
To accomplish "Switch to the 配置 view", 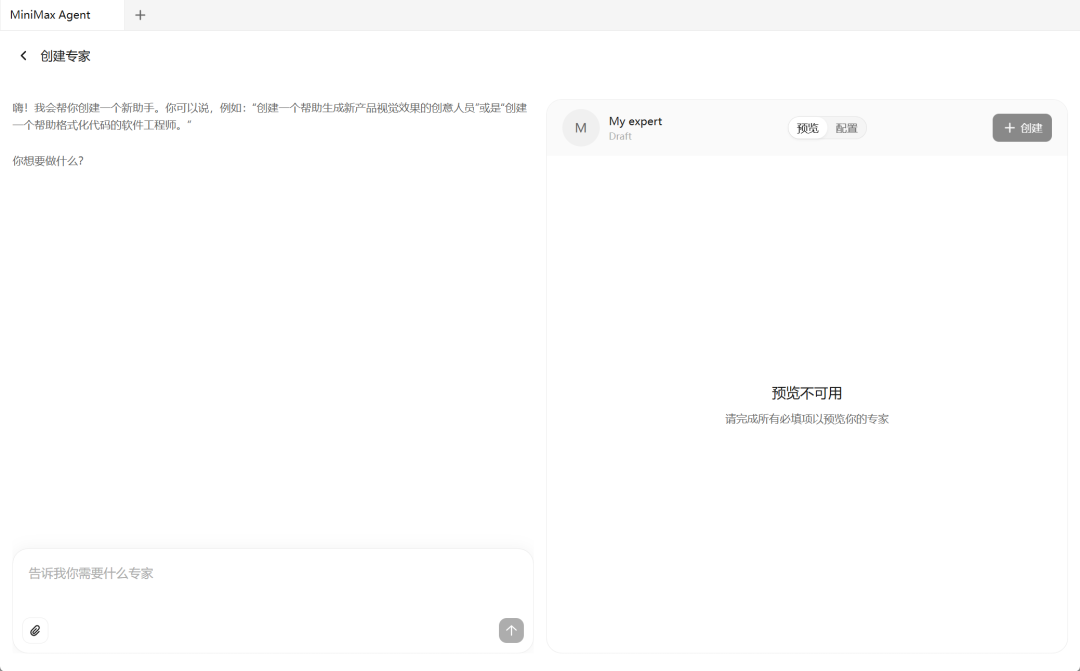I will pyautogui.click(x=846, y=127).
